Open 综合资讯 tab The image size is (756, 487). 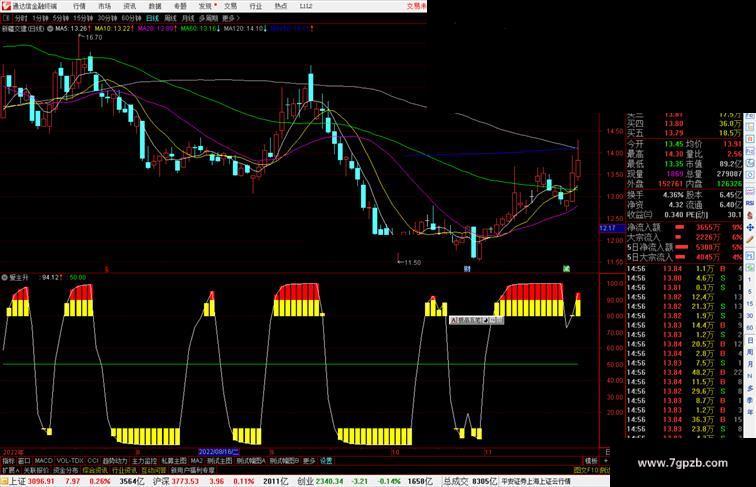95,470
